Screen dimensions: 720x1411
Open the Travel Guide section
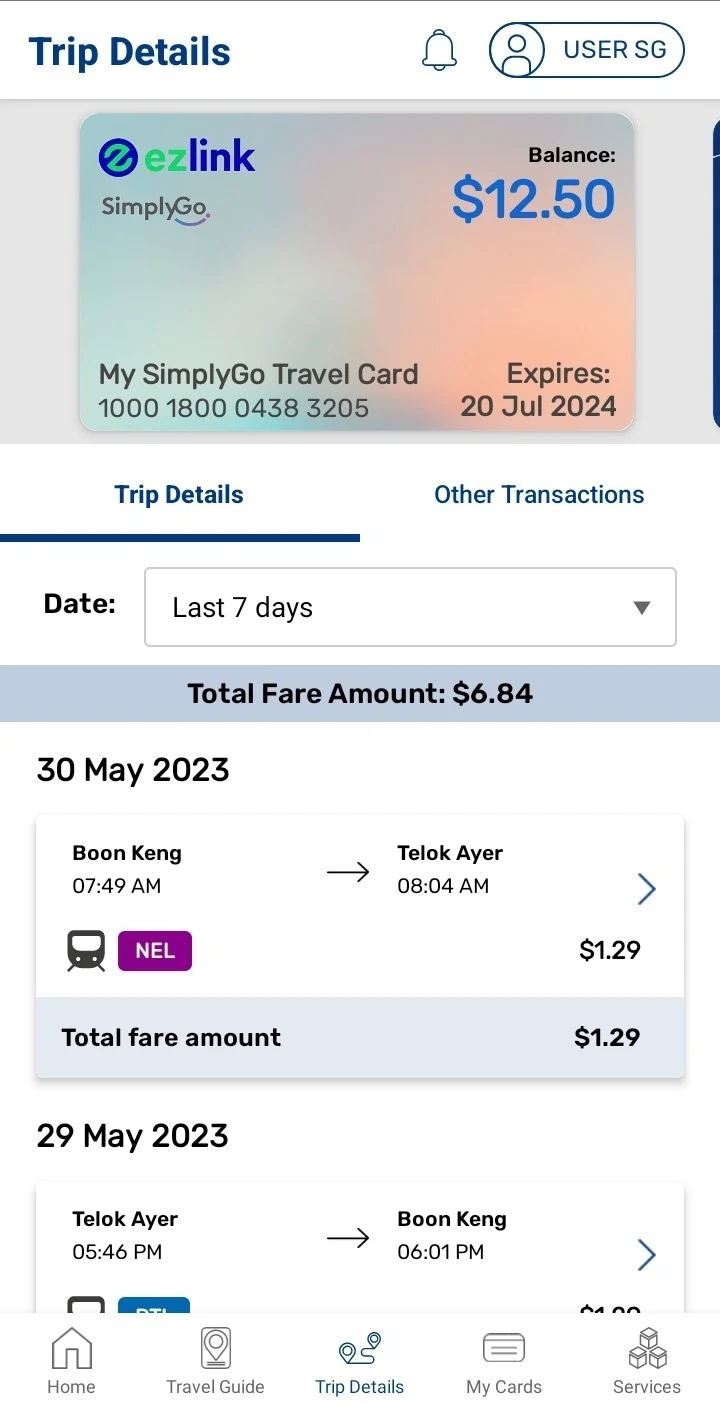[x=215, y=1362]
